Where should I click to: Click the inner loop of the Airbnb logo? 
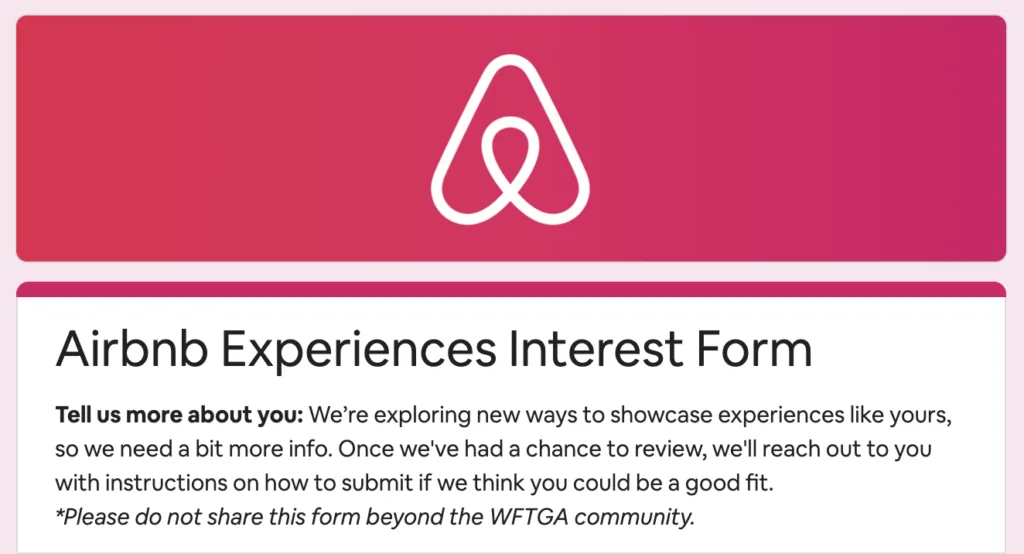pyautogui.click(x=510, y=157)
